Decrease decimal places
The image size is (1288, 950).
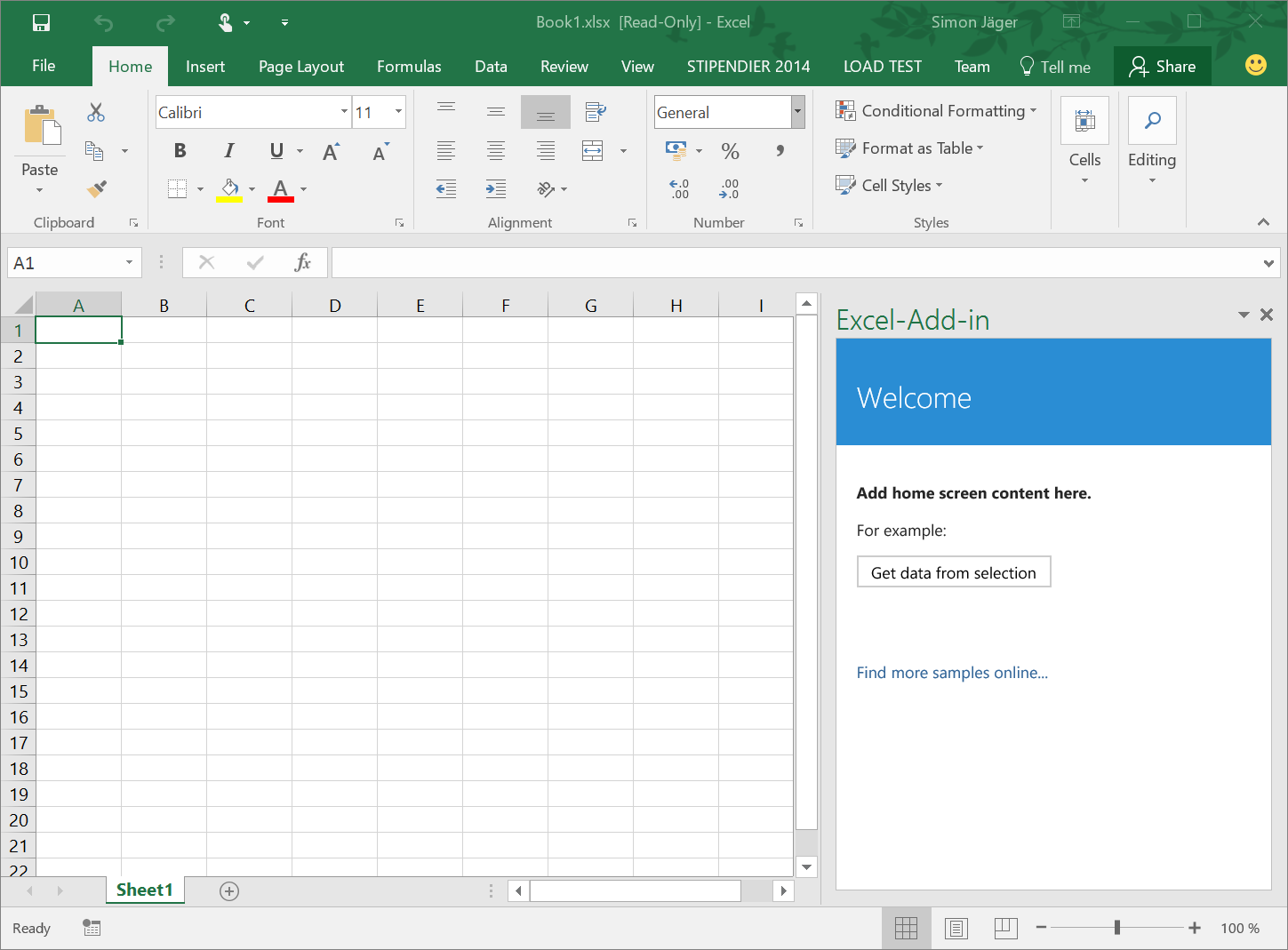pos(729,188)
